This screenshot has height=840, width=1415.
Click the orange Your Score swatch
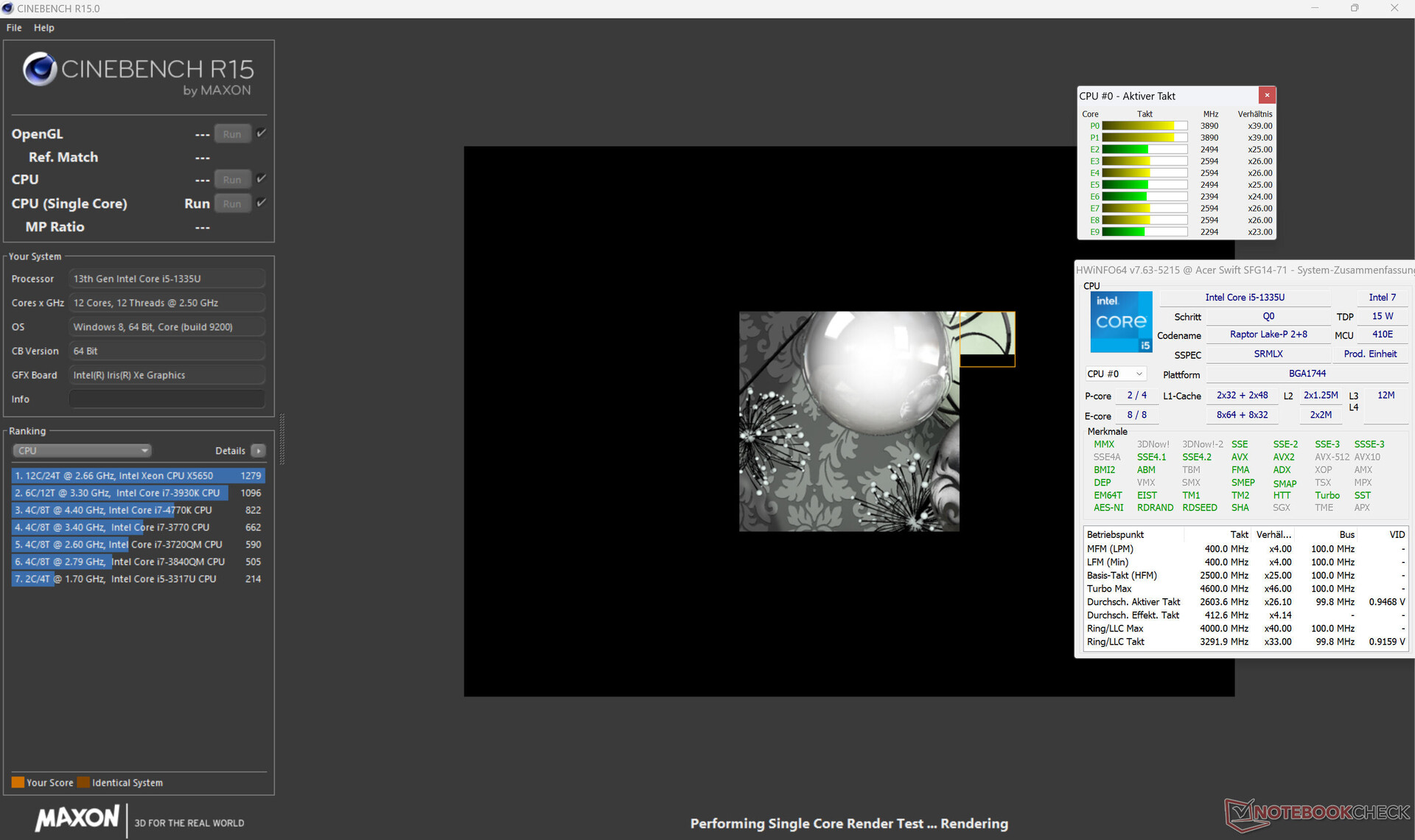tap(18, 783)
